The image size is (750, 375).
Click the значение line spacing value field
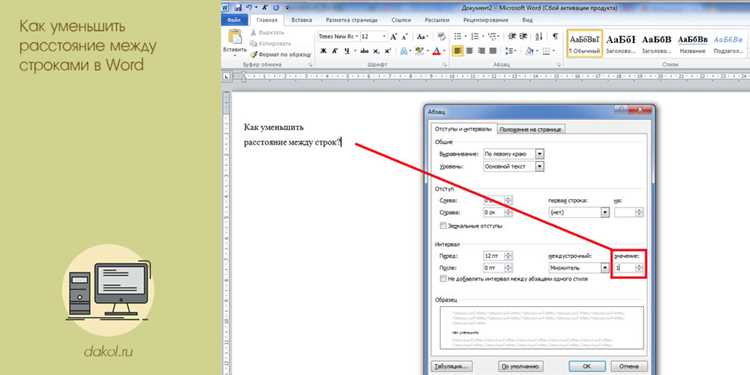coord(625,268)
